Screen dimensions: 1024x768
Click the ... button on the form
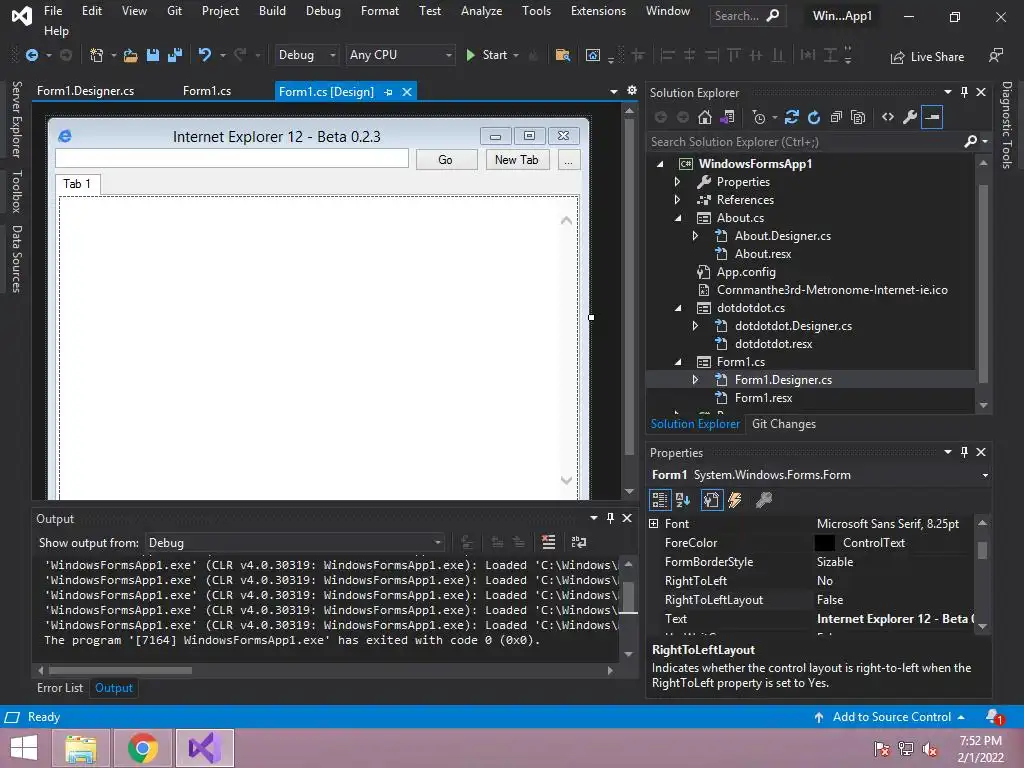[569, 160]
